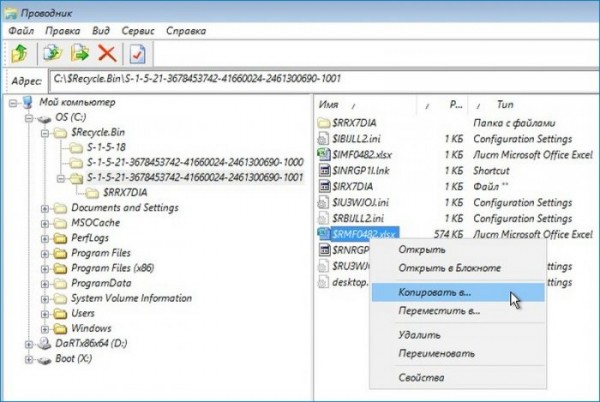The height and width of the screenshot is (402, 600).
Task: Click the 574 КБ size cell
Action: pos(448,234)
